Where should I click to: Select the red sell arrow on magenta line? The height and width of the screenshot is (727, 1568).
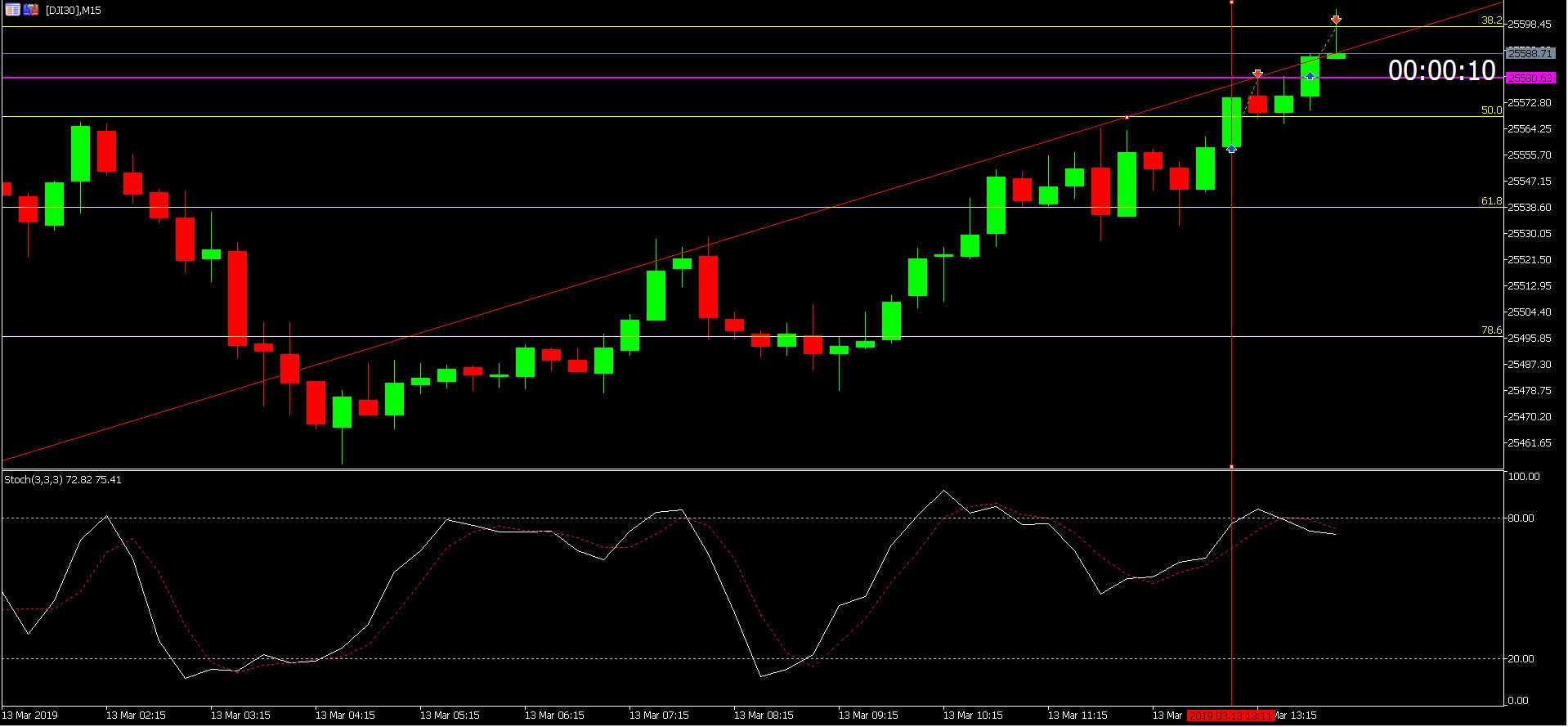coord(1257,74)
